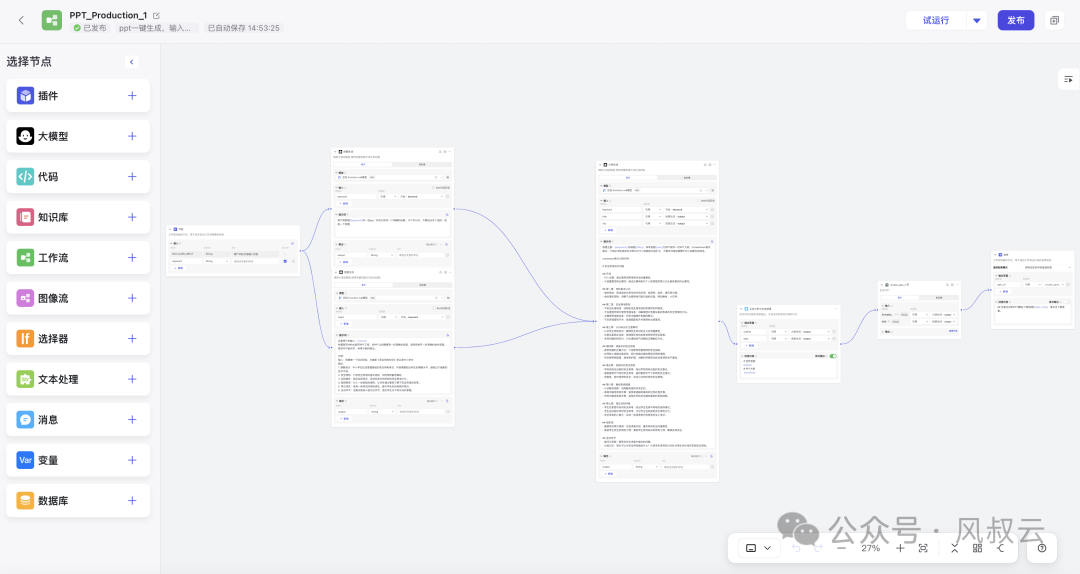Add a 文本处理 node with plus

click(x=132, y=379)
